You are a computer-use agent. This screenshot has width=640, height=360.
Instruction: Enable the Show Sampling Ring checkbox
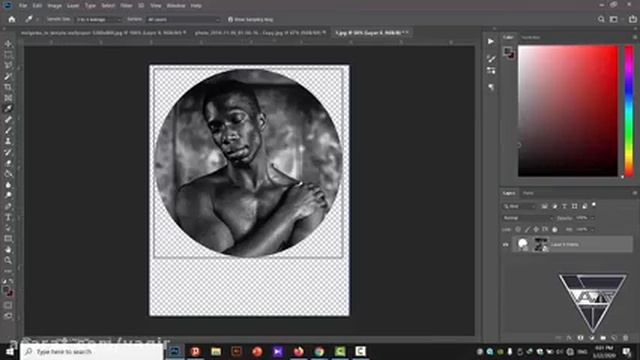[x=230, y=19]
